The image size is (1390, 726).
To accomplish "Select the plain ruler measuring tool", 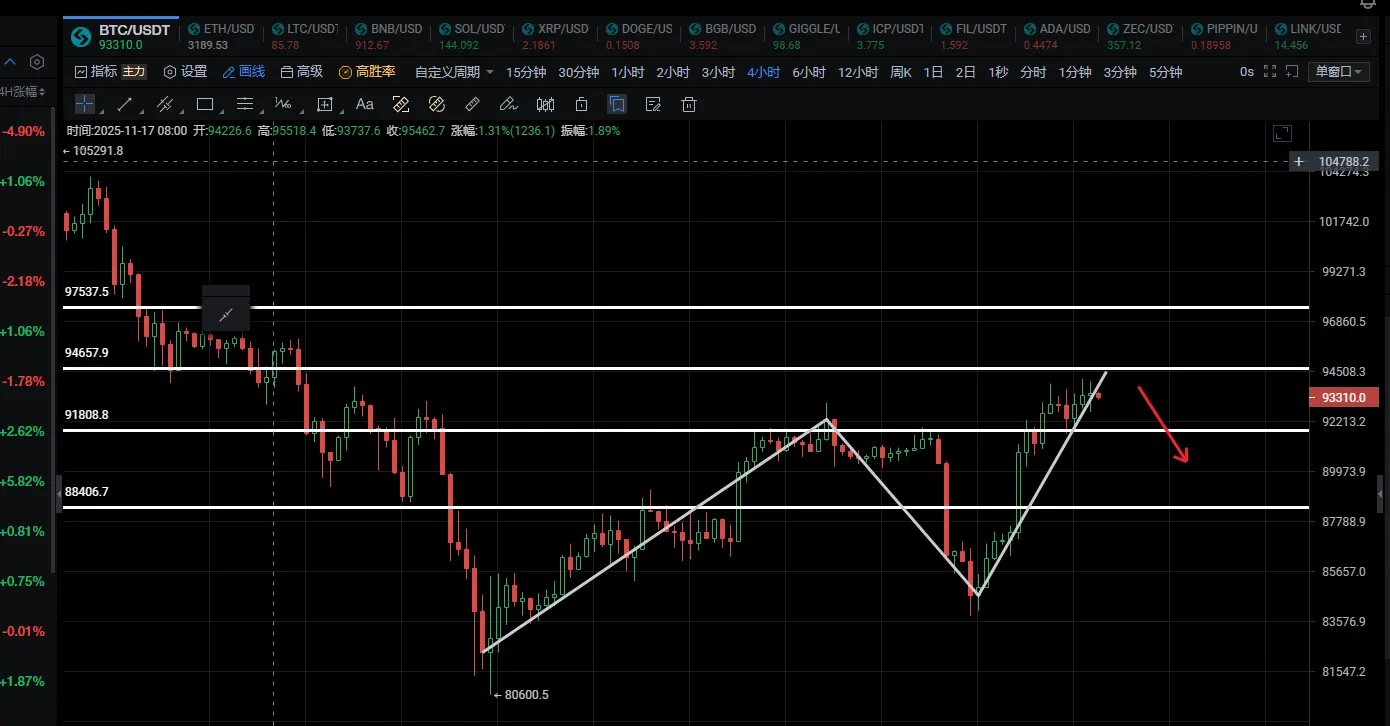I will [473, 104].
